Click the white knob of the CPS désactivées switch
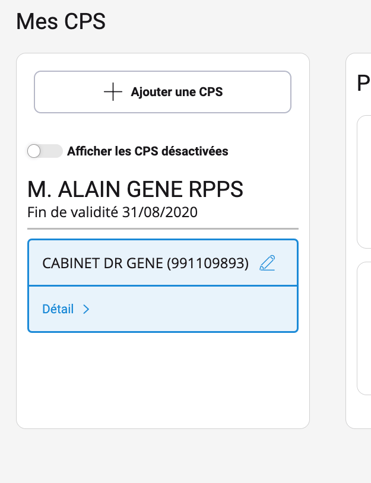Viewport: 371px width, 483px height. (x=34, y=151)
